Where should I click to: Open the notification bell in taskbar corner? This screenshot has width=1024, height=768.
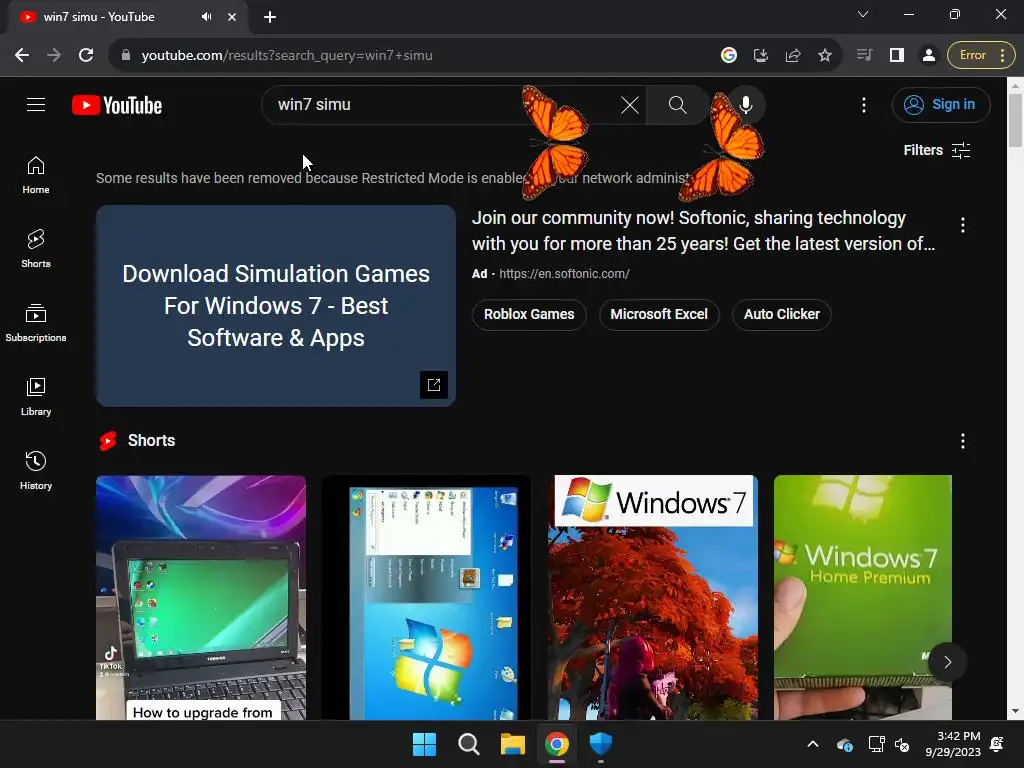point(997,744)
